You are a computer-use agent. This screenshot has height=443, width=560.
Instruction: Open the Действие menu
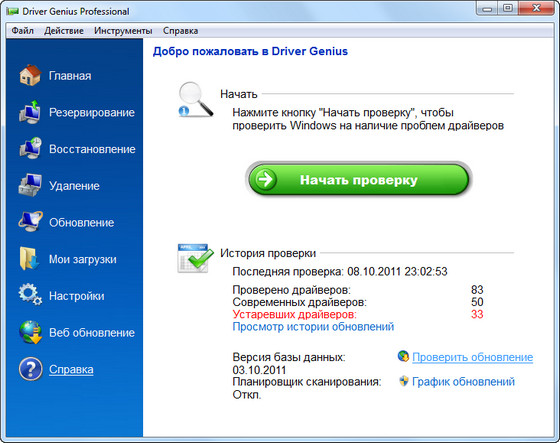[x=64, y=31]
